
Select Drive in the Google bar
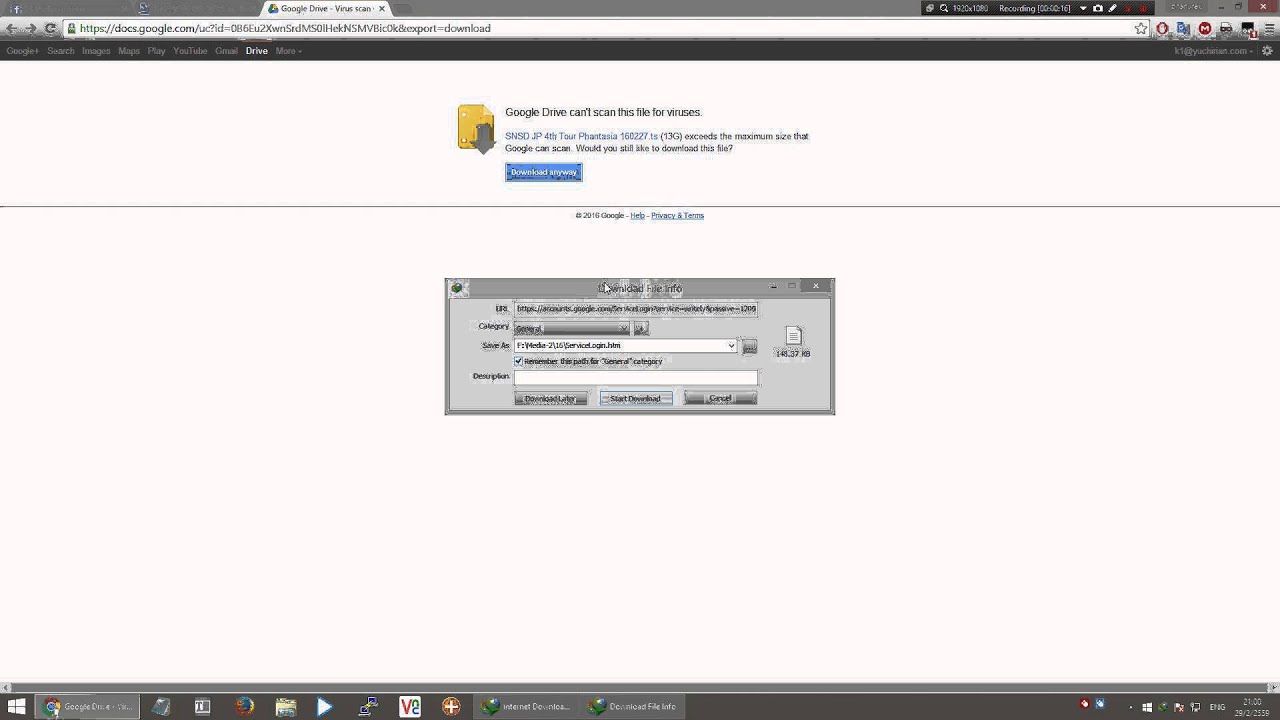pyautogui.click(x=257, y=51)
